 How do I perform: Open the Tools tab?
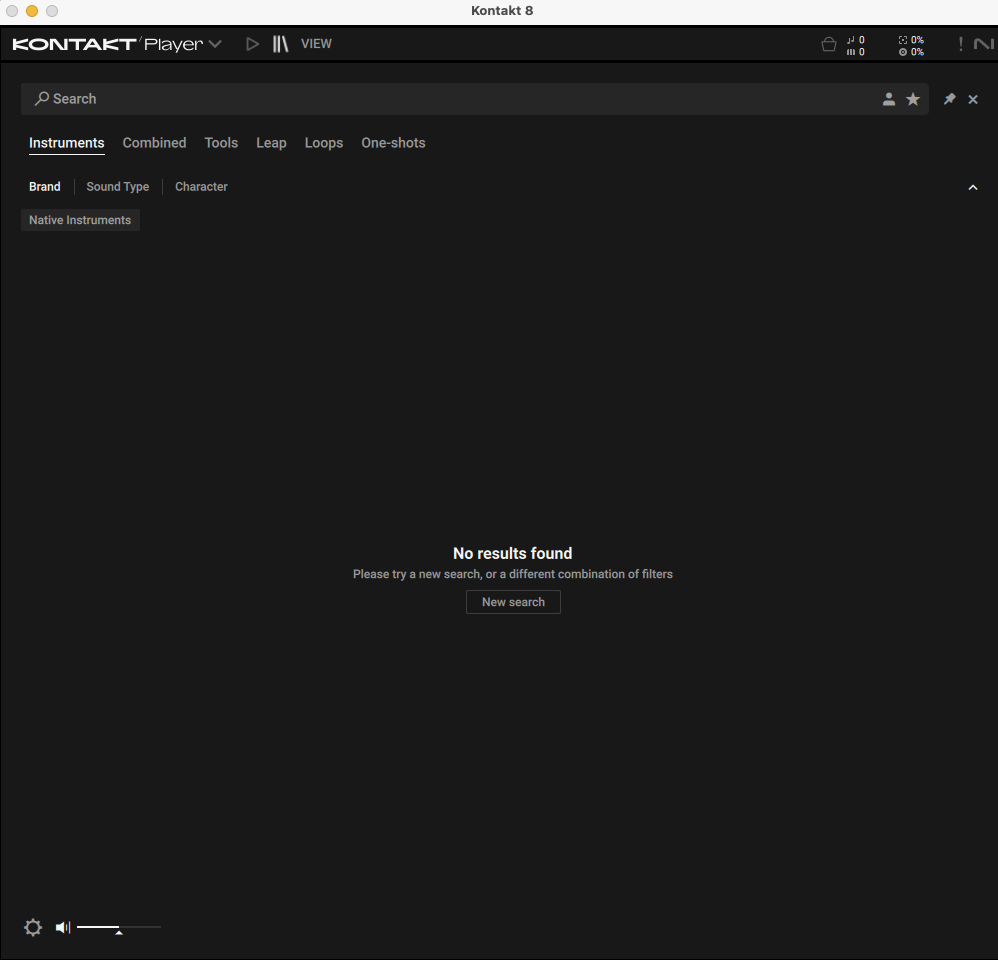click(221, 143)
